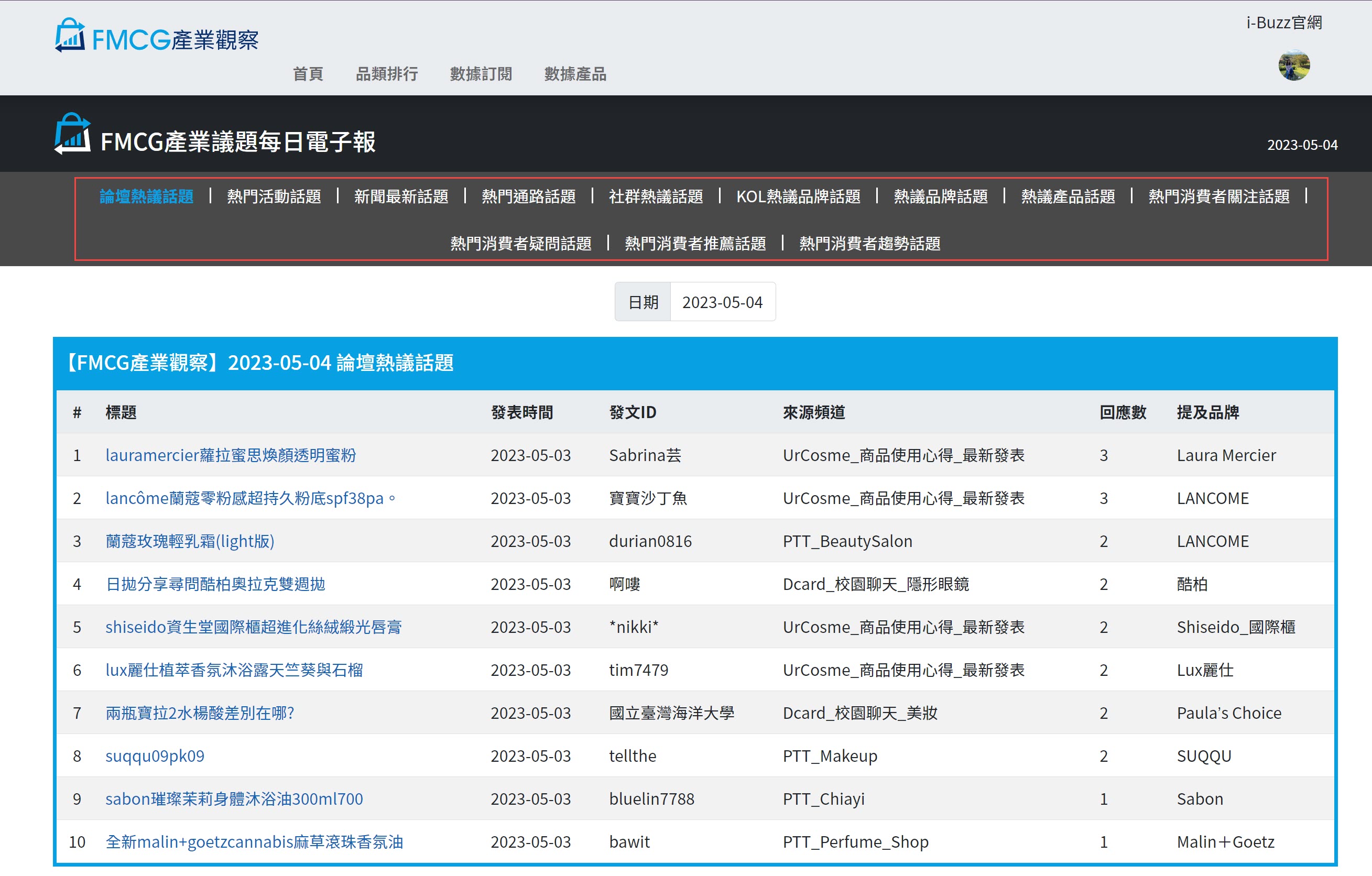Open the 全新malin+goetzcannabis麻草滾珠香氛油 link
Image resolution: width=1372 pixels, height=876 pixels.
(x=254, y=842)
